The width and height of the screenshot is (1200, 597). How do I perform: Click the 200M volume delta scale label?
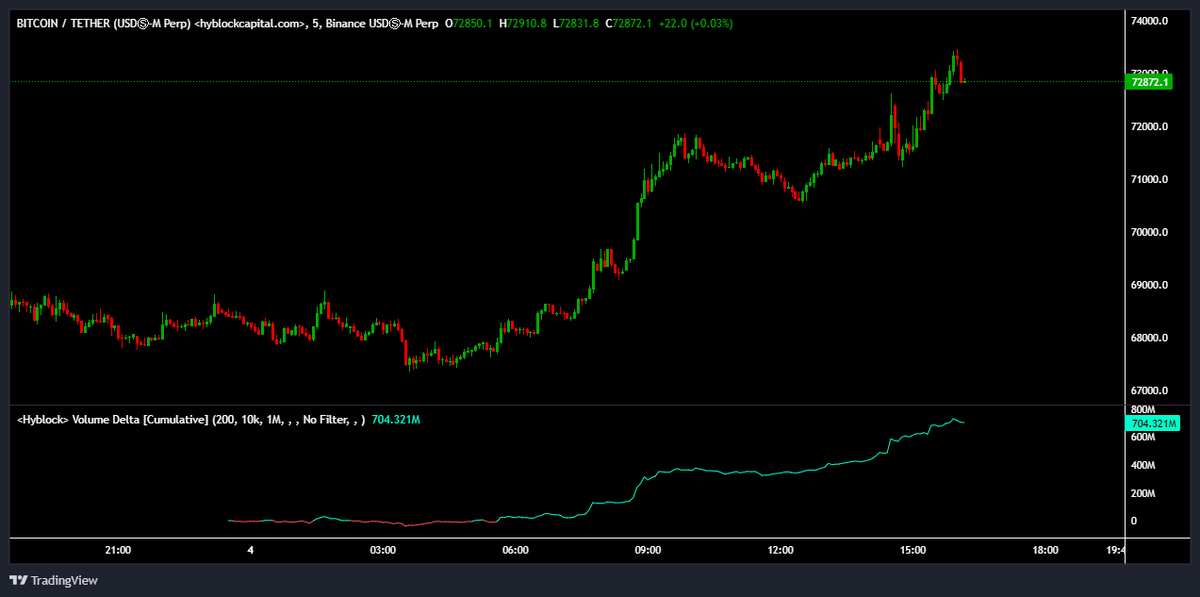tap(1142, 494)
